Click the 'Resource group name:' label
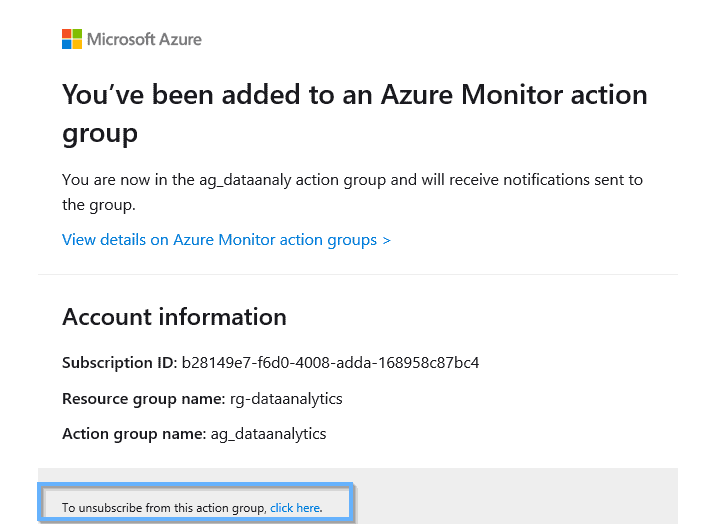Screen dimensions: 720x524 [x=143, y=399]
